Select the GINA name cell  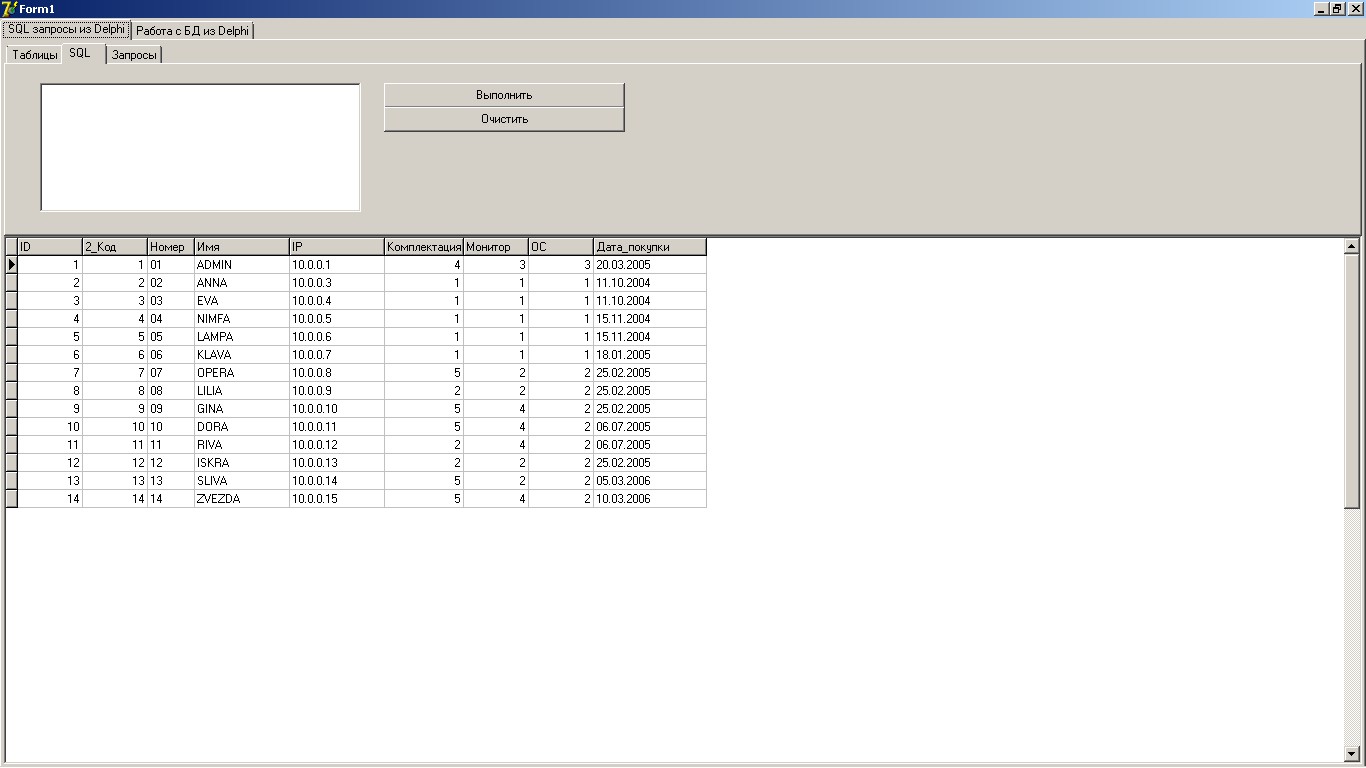click(x=242, y=409)
